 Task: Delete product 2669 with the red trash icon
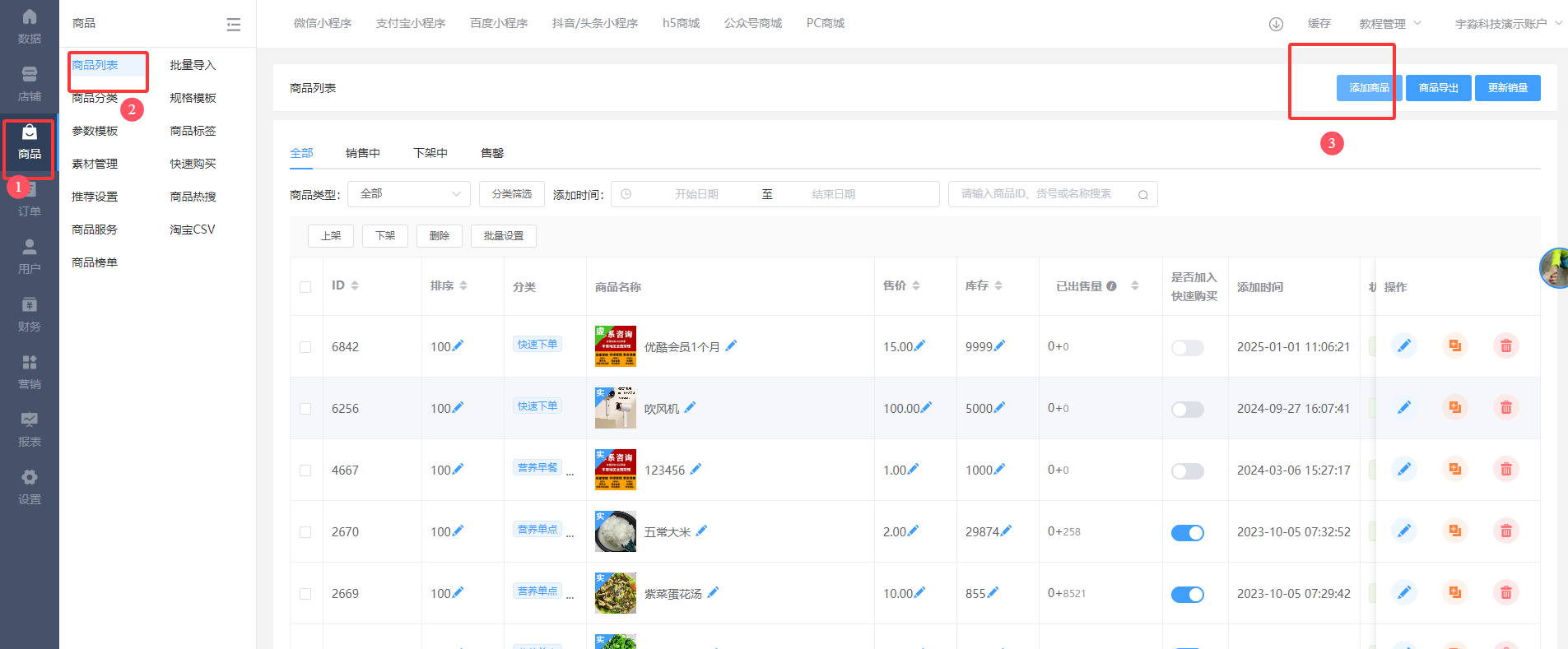click(1506, 592)
